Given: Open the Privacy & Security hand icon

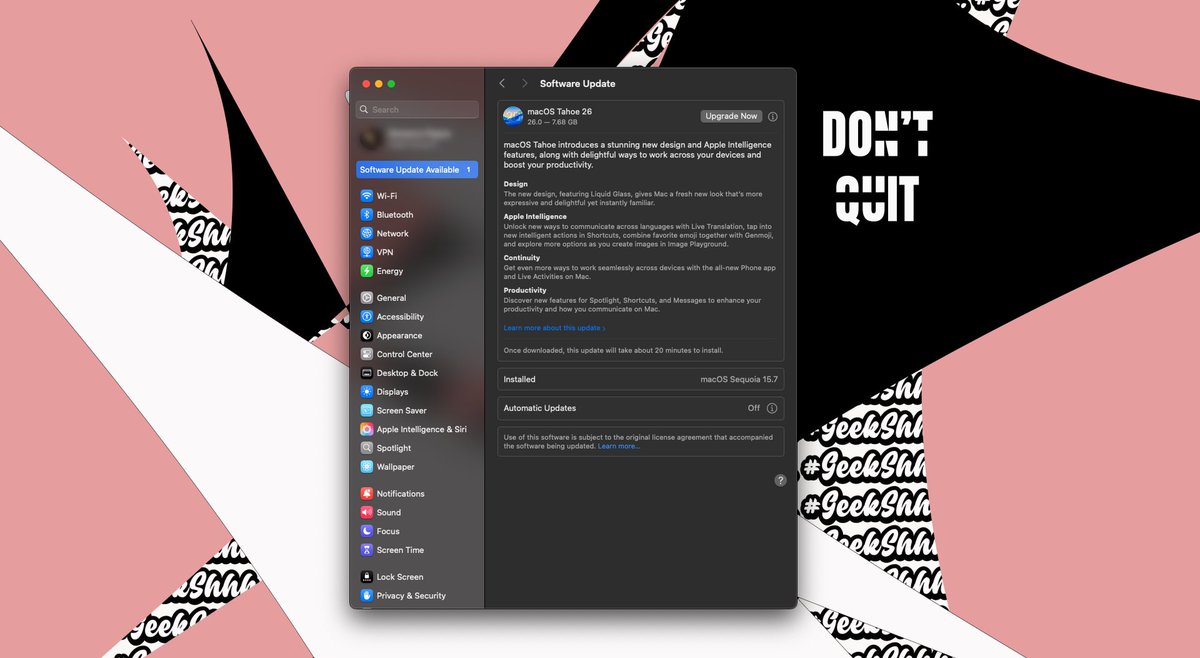Looking at the screenshot, I should click(x=367, y=596).
